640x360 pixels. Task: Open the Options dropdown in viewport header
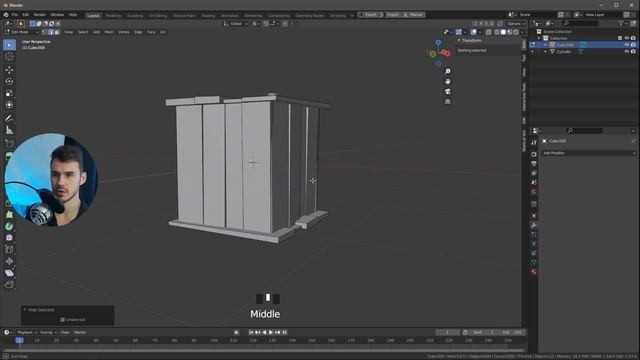(x=515, y=24)
